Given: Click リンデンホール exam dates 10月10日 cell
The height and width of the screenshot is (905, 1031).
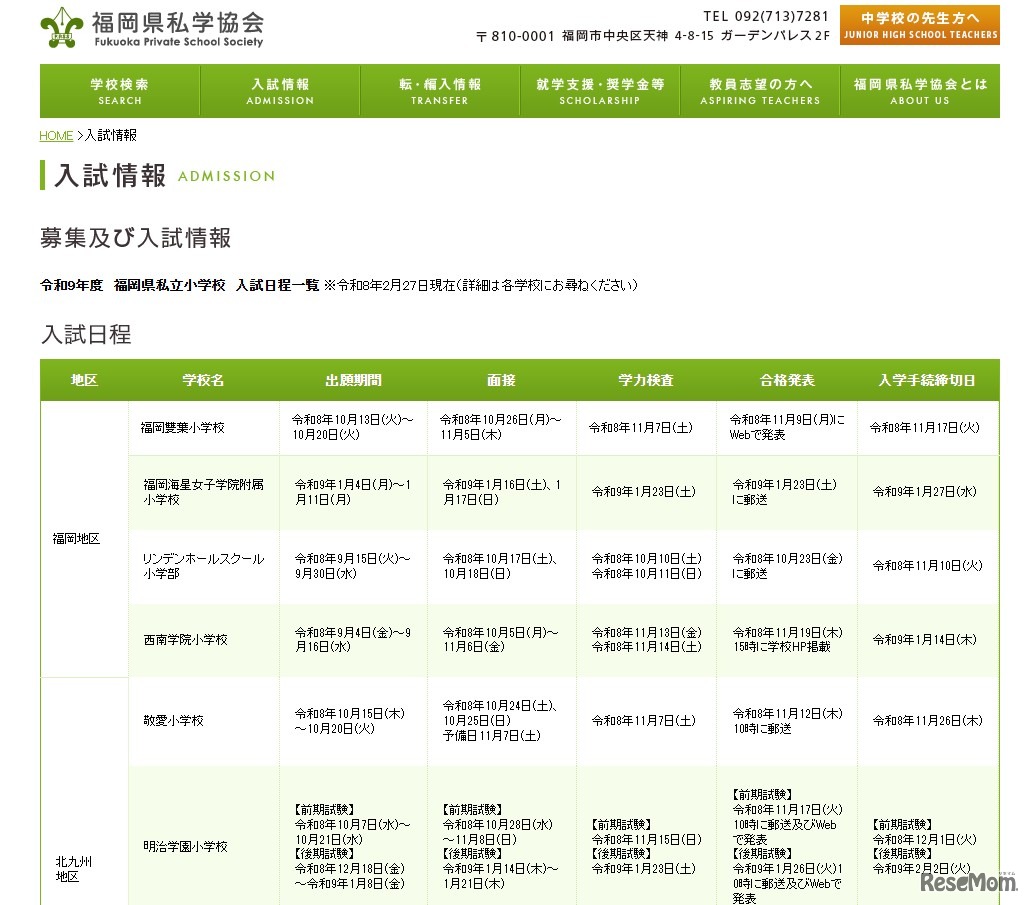Looking at the screenshot, I should [646, 566].
